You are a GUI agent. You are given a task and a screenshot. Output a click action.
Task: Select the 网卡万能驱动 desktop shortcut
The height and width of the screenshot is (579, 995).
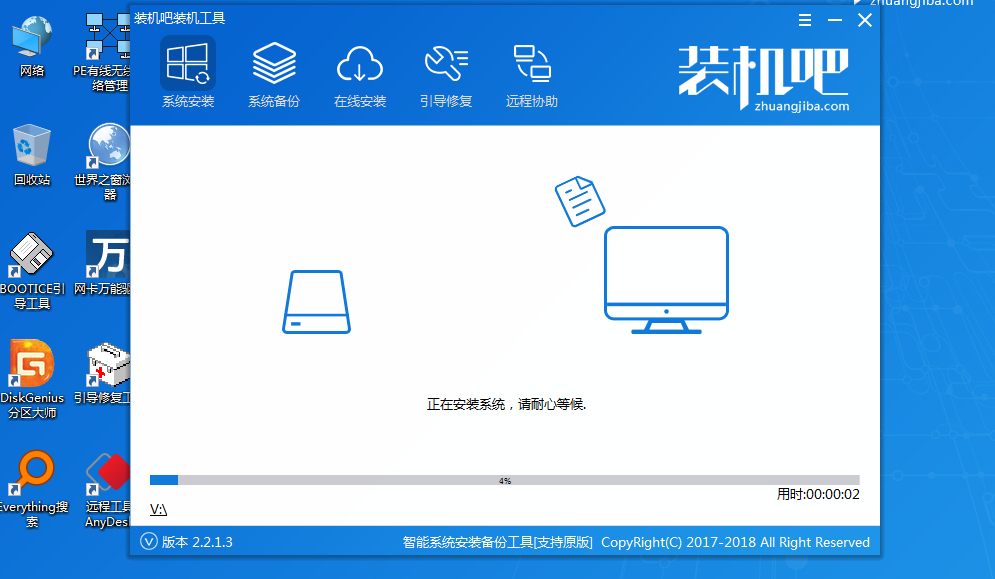tap(108, 262)
